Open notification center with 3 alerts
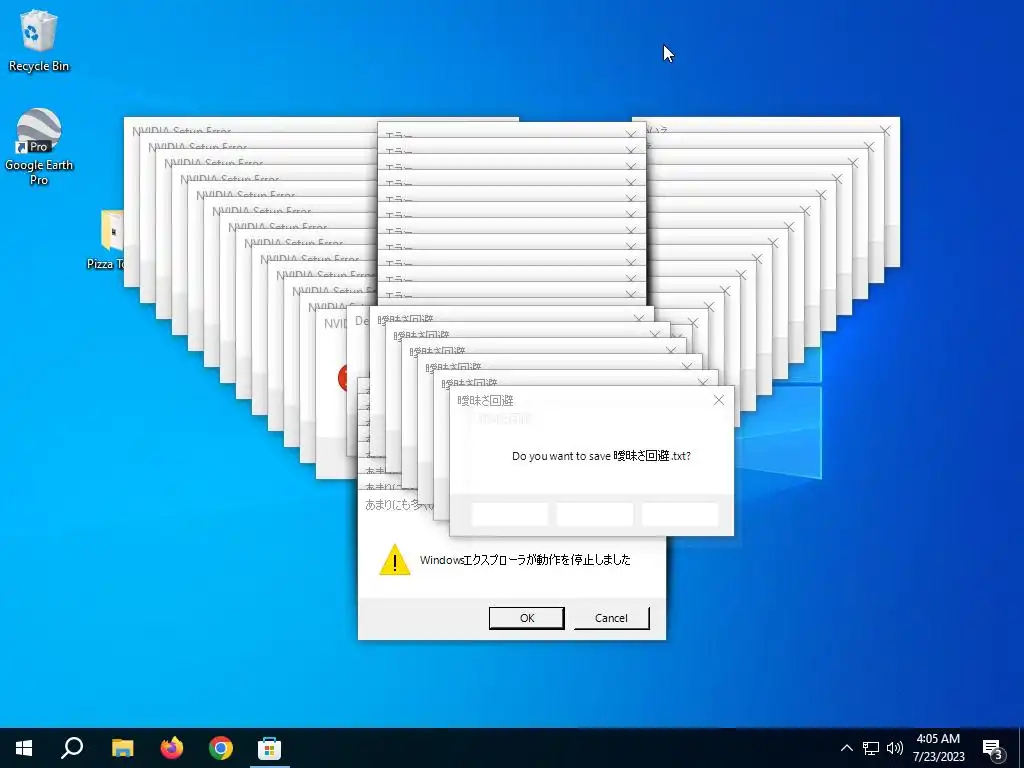The width and height of the screenshot is (1024, 768). [993, 749]
